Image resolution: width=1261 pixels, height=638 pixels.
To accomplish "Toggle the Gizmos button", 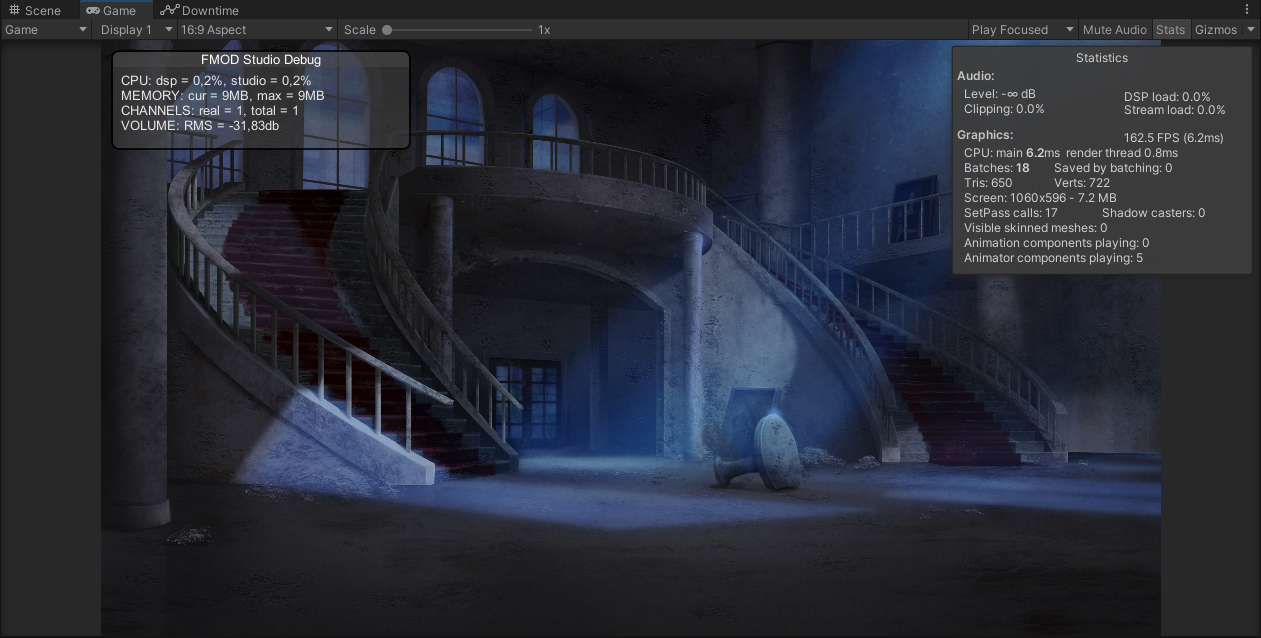I will point(1216,30).
